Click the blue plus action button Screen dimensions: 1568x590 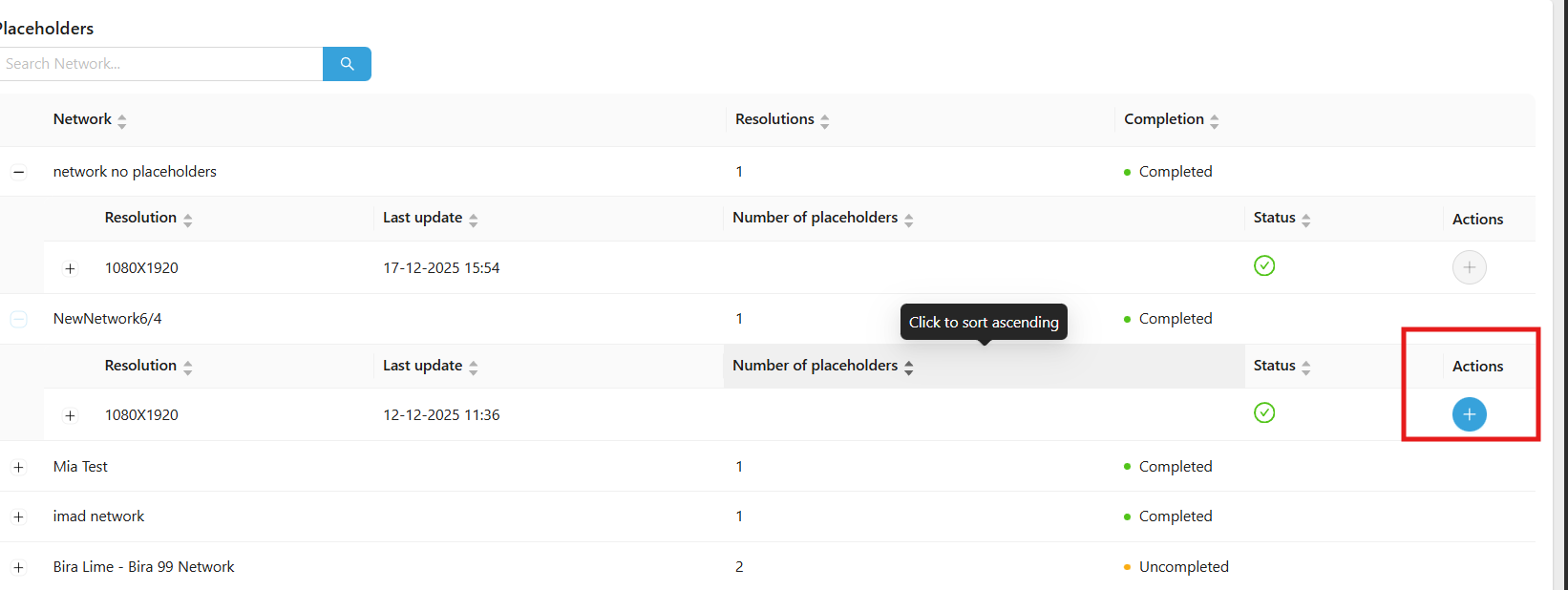[1469, 414]
